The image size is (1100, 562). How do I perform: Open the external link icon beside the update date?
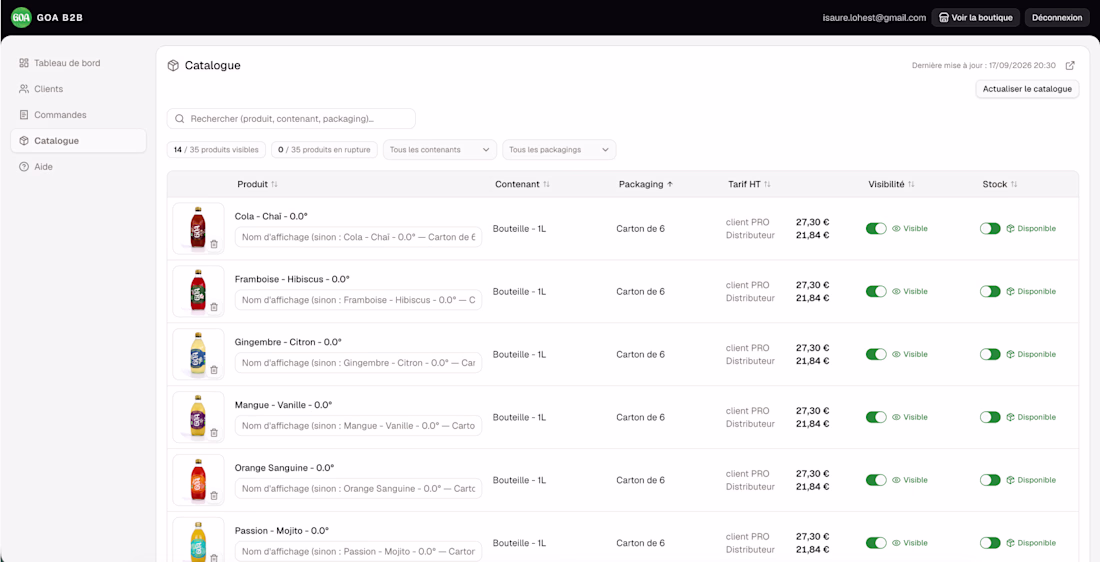(x=1070, y=65)
